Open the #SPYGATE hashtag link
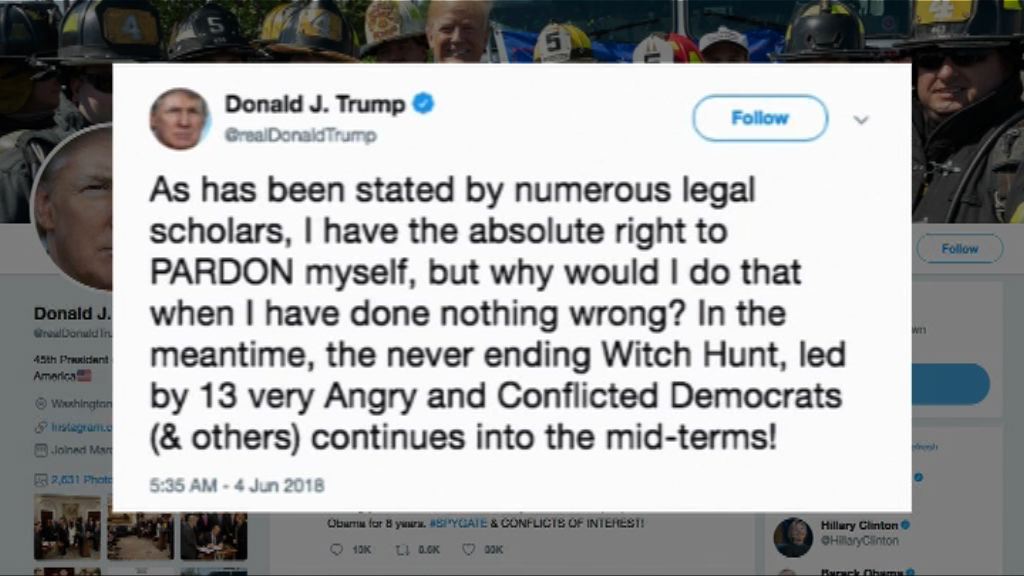The height and width of the screenshot is (576, 1024). coord(458,523)
